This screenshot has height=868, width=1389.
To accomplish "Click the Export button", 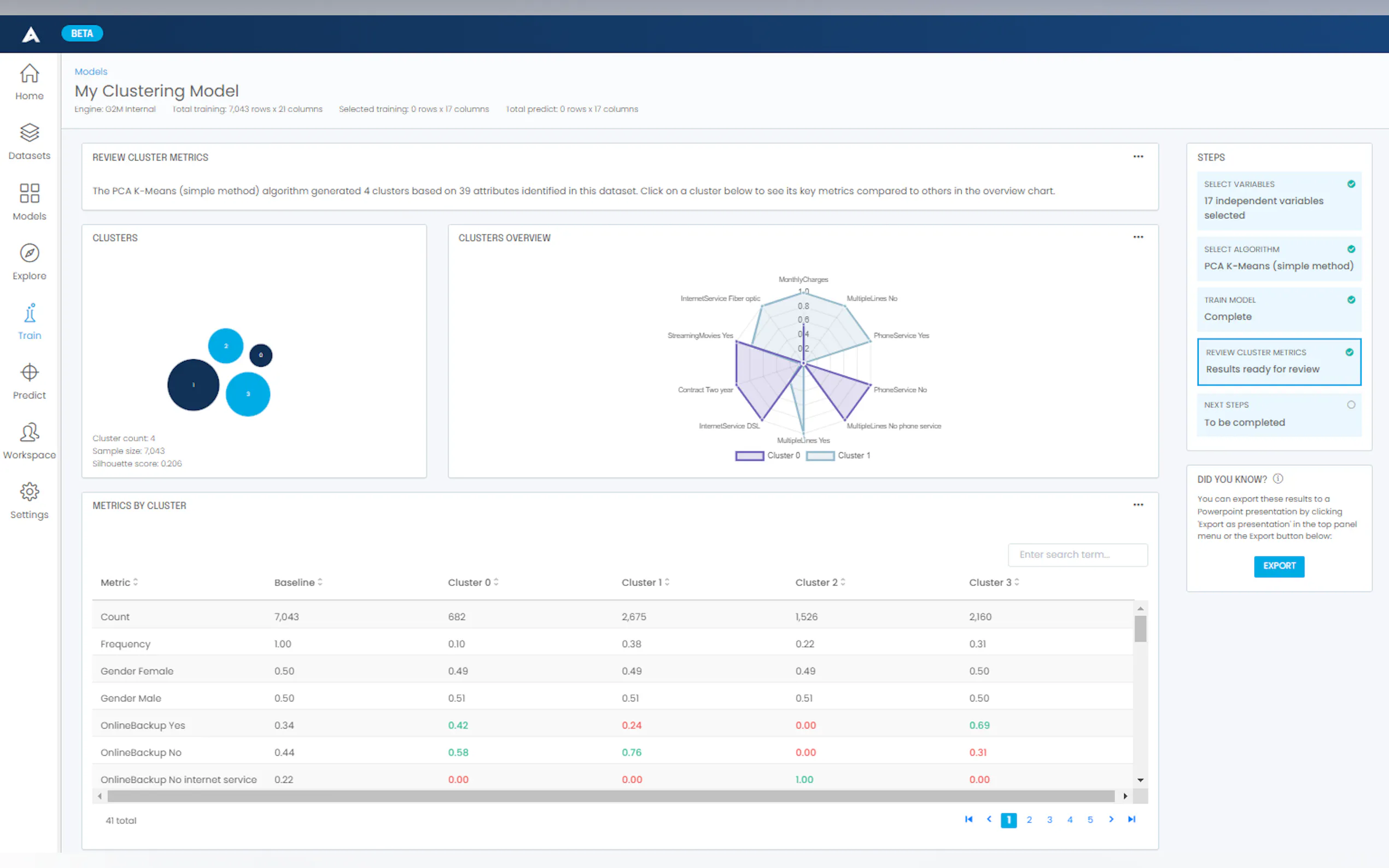I will (1279, 566).
